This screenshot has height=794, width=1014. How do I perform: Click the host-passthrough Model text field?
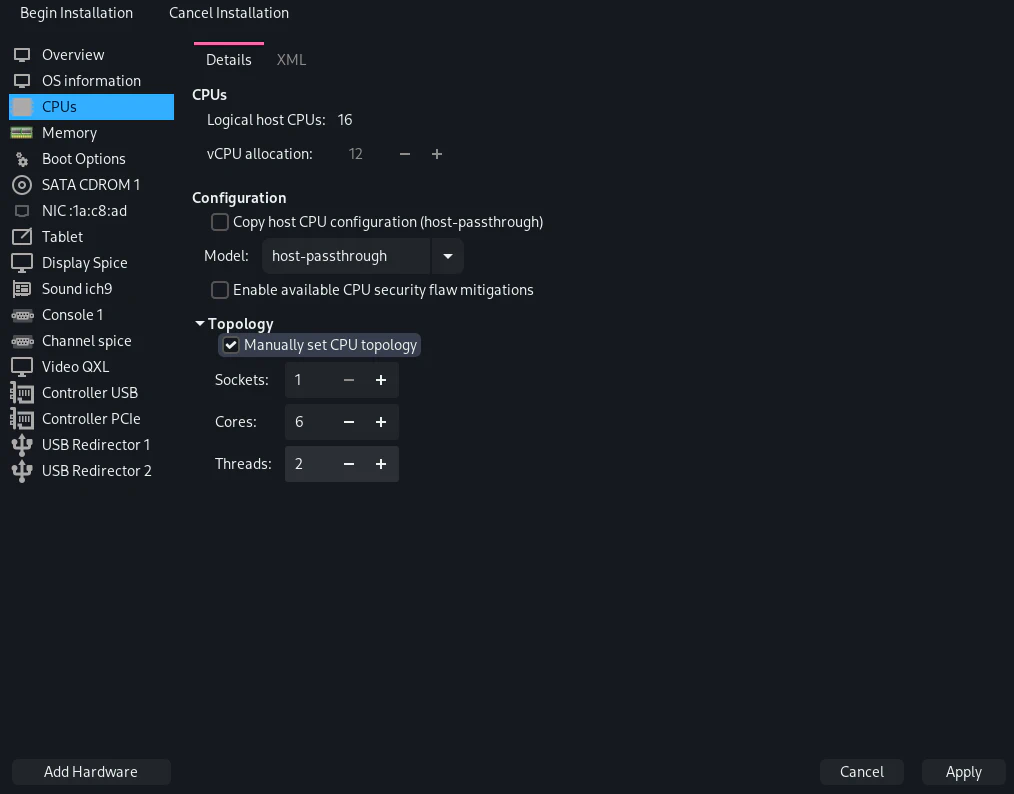(x=345, y=256)
